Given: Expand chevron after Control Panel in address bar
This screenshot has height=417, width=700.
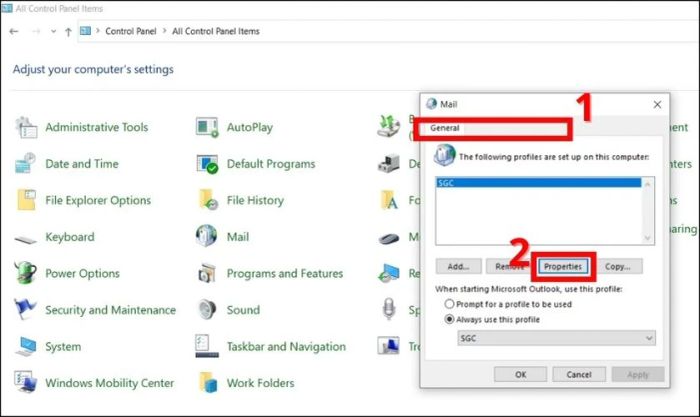Looking at the screenshot, I should pos(164,31).
